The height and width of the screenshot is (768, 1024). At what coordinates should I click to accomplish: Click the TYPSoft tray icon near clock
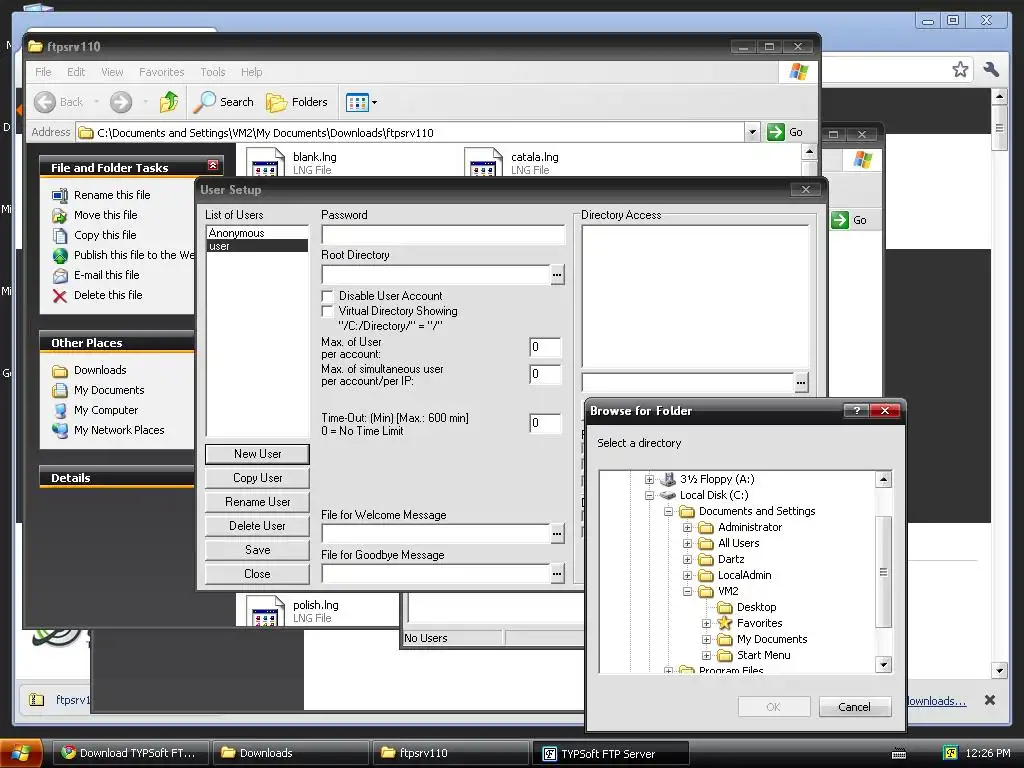click(x=951, y=753)
